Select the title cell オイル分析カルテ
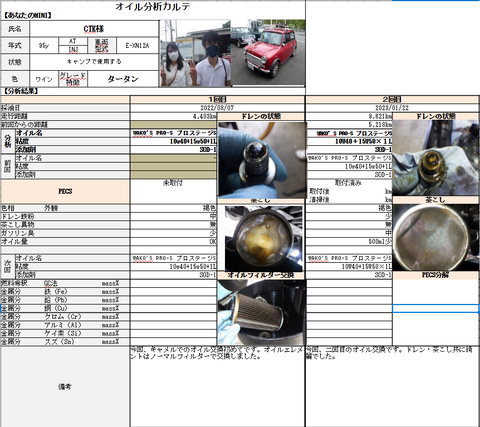The width and height of the screenshot is (480, 427). [x=153, y=6]
